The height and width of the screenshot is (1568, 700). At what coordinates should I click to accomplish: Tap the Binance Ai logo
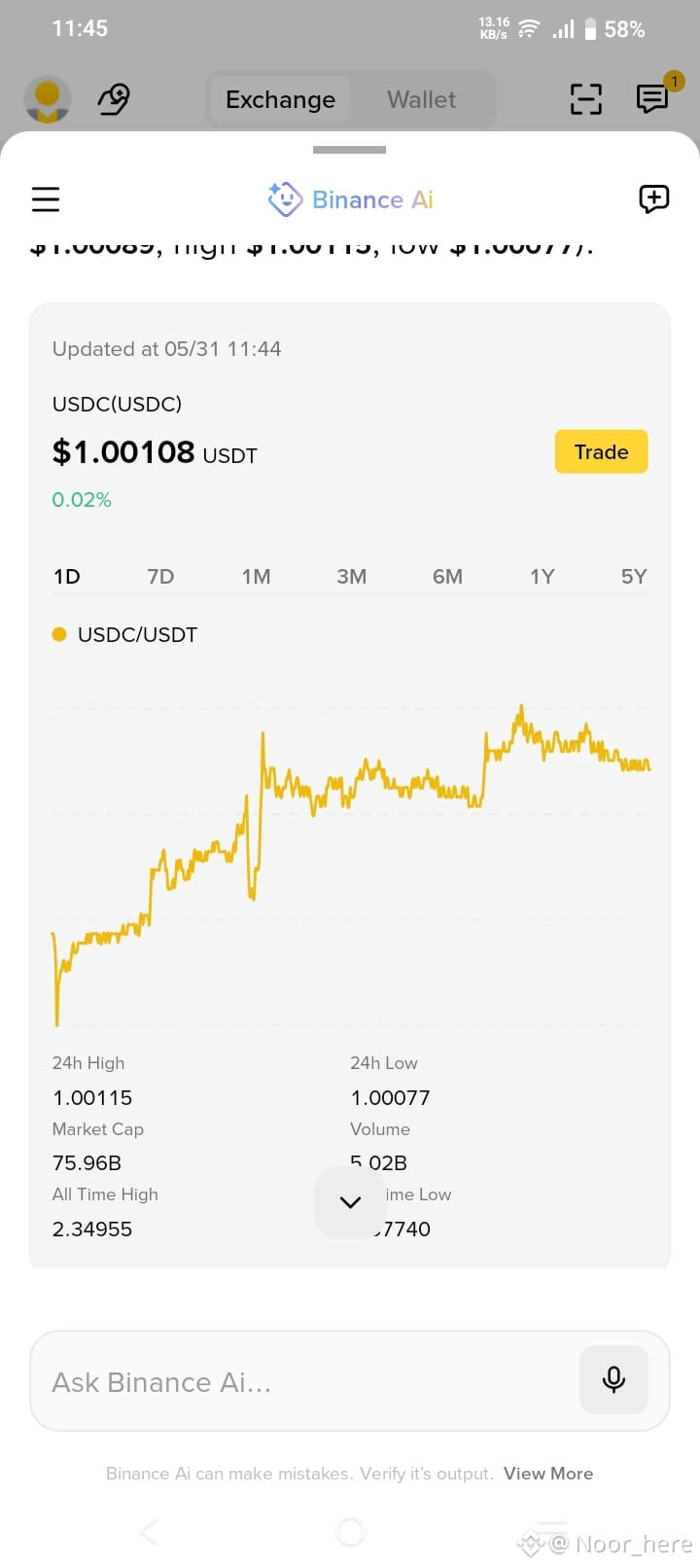(350, 199)
